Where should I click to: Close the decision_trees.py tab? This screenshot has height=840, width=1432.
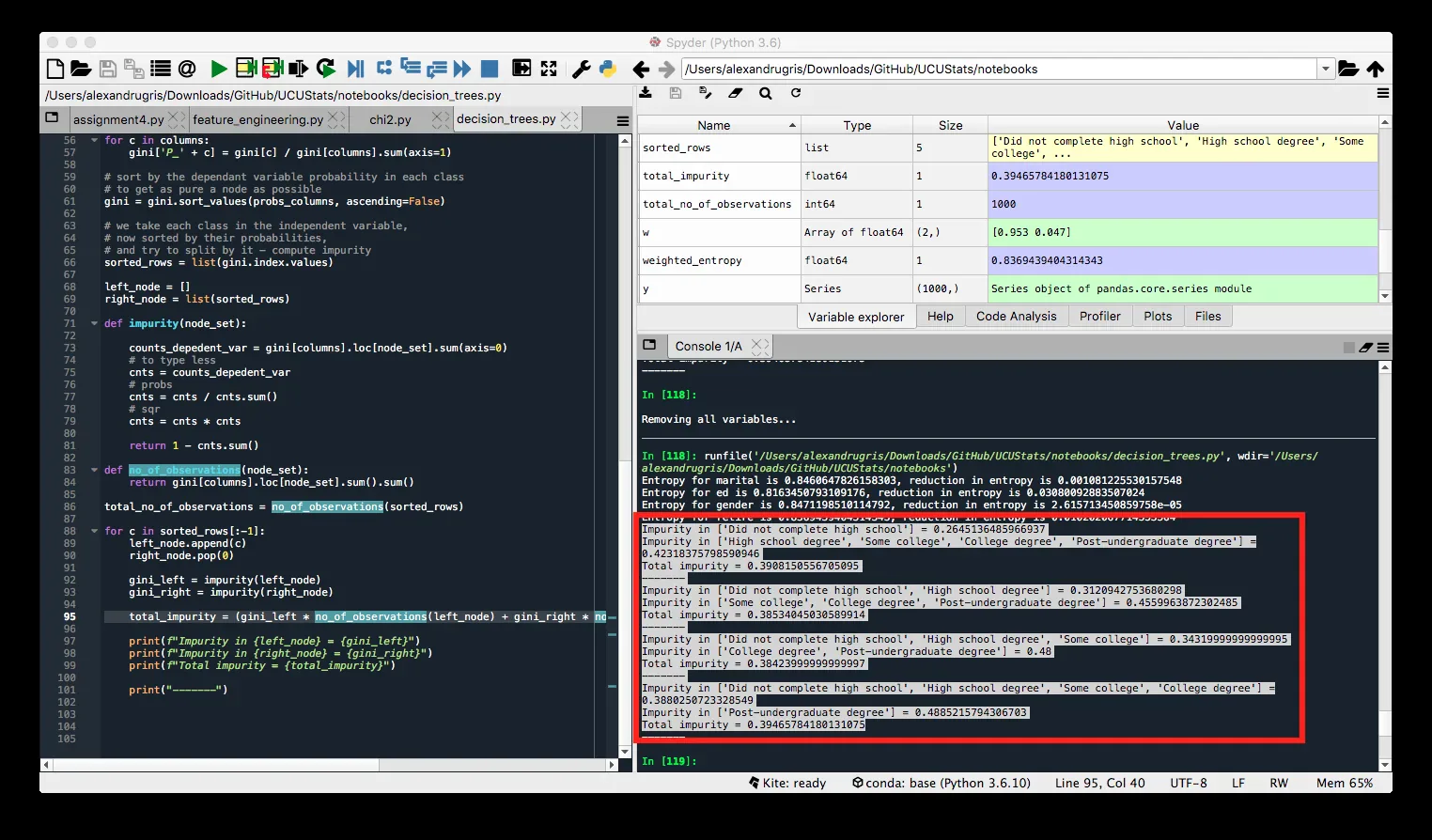point(569,119)
